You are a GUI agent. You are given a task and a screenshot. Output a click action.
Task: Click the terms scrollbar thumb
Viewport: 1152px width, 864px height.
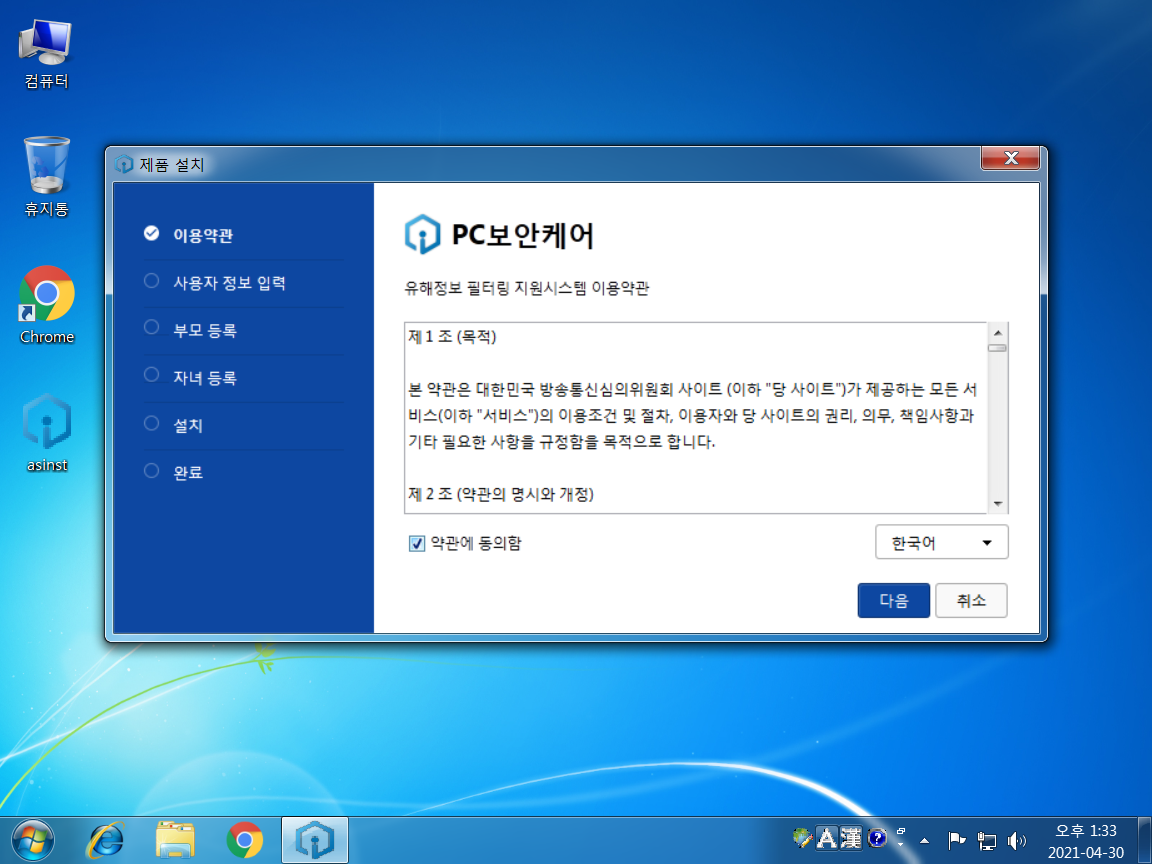coord(998,348)
